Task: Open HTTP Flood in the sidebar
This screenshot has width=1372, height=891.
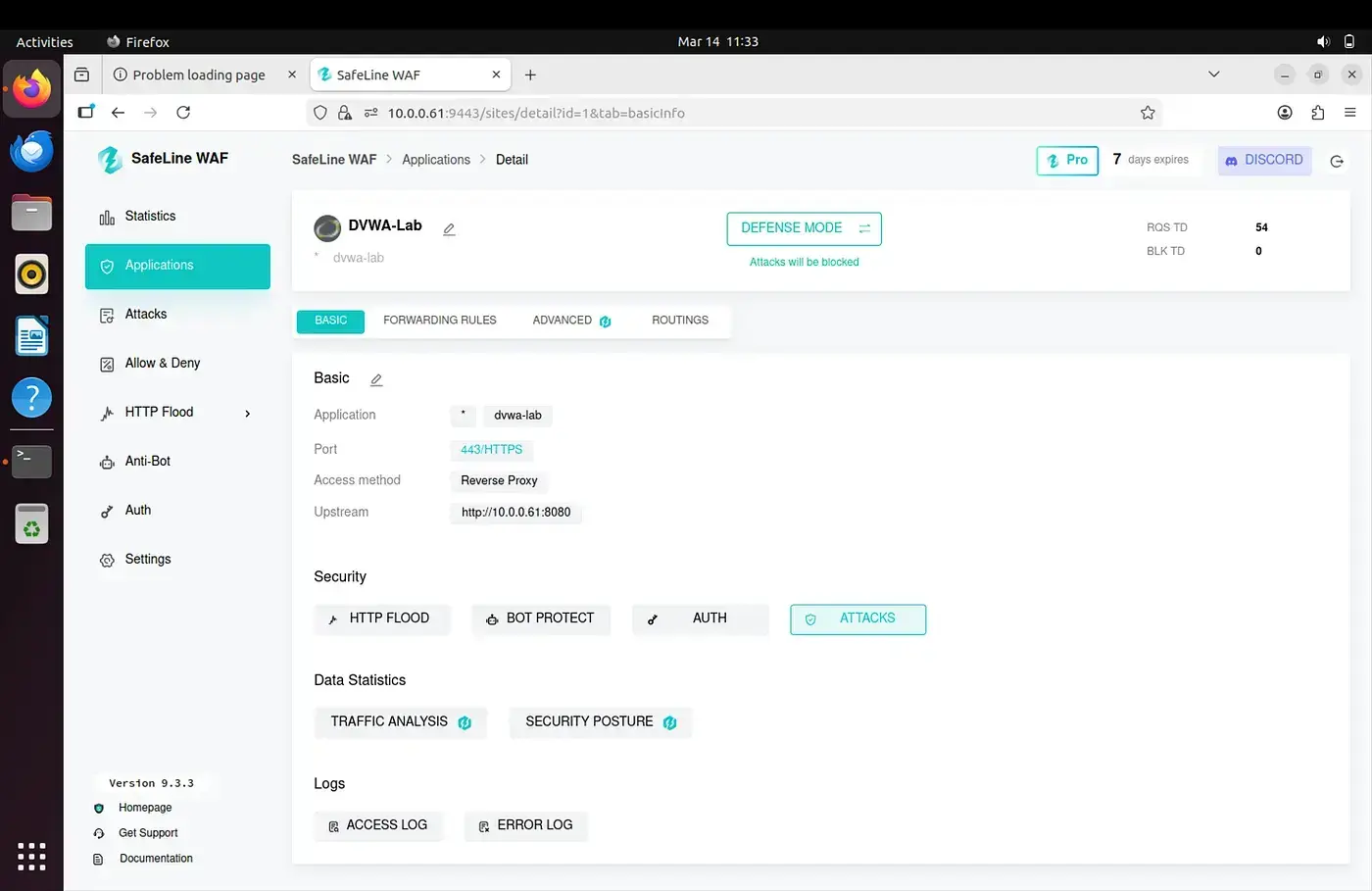Action: (177, 413)
